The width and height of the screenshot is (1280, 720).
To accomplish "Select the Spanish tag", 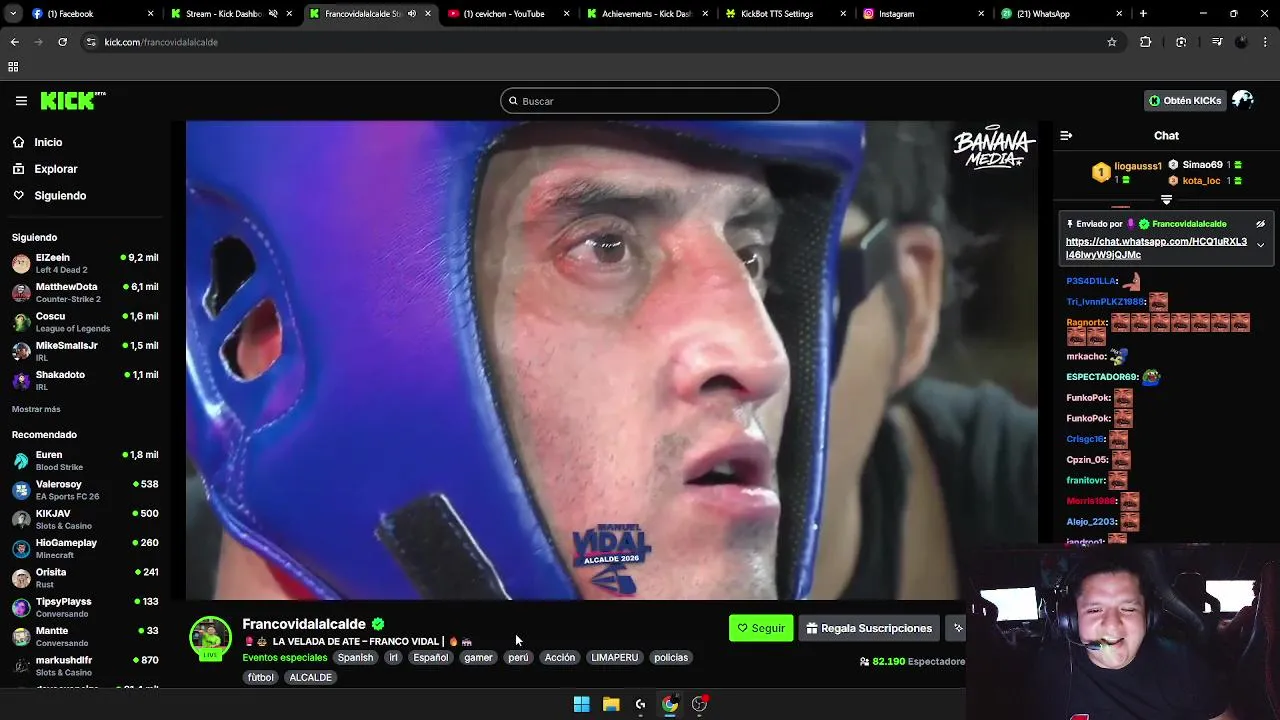I will (x=355, y=658).
